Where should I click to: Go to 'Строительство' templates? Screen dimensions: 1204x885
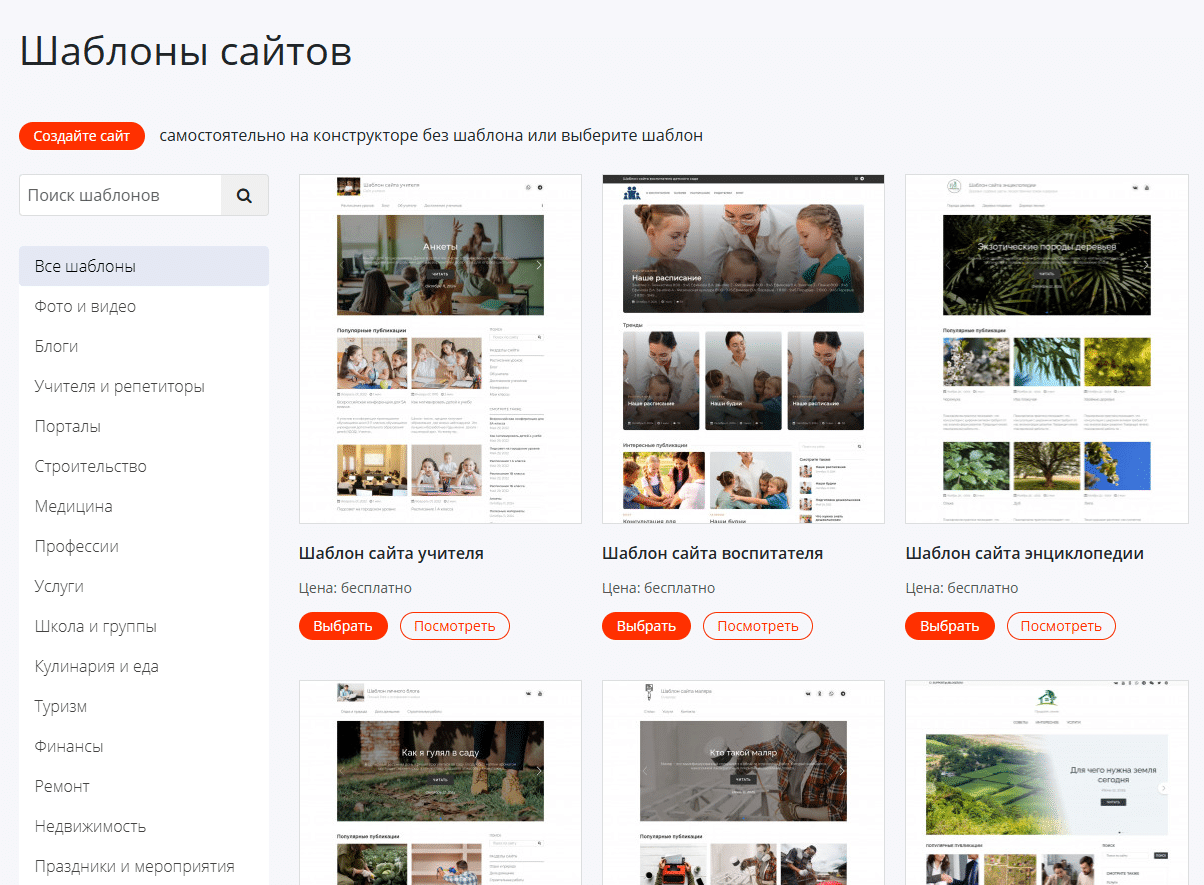click(x=90, y=466)
